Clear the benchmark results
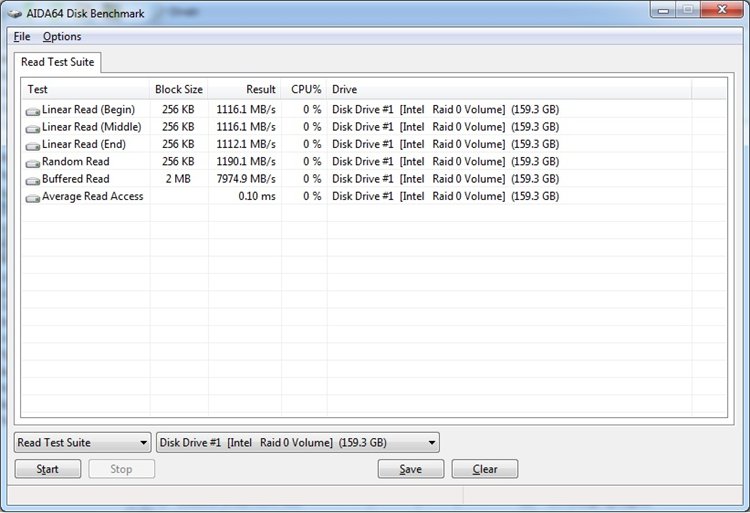The height and width of the screenshot is (513, 750). coord(485,469)
